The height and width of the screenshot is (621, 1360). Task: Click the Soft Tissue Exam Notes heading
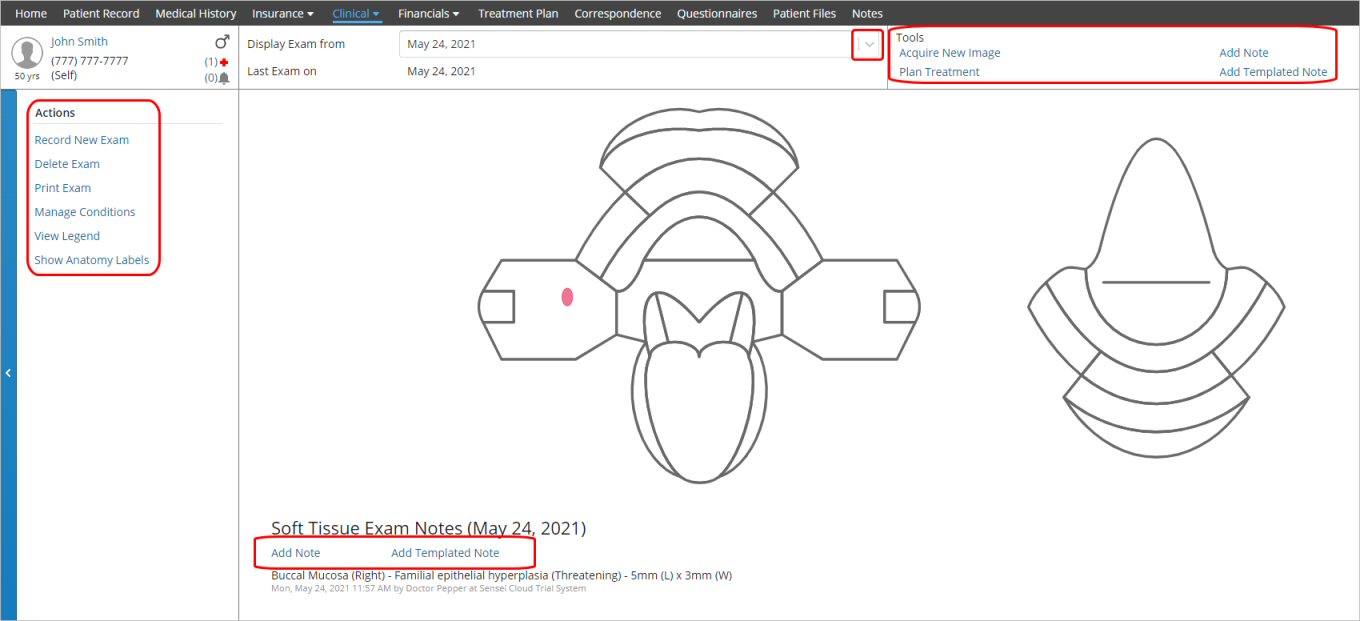point(428,528)
